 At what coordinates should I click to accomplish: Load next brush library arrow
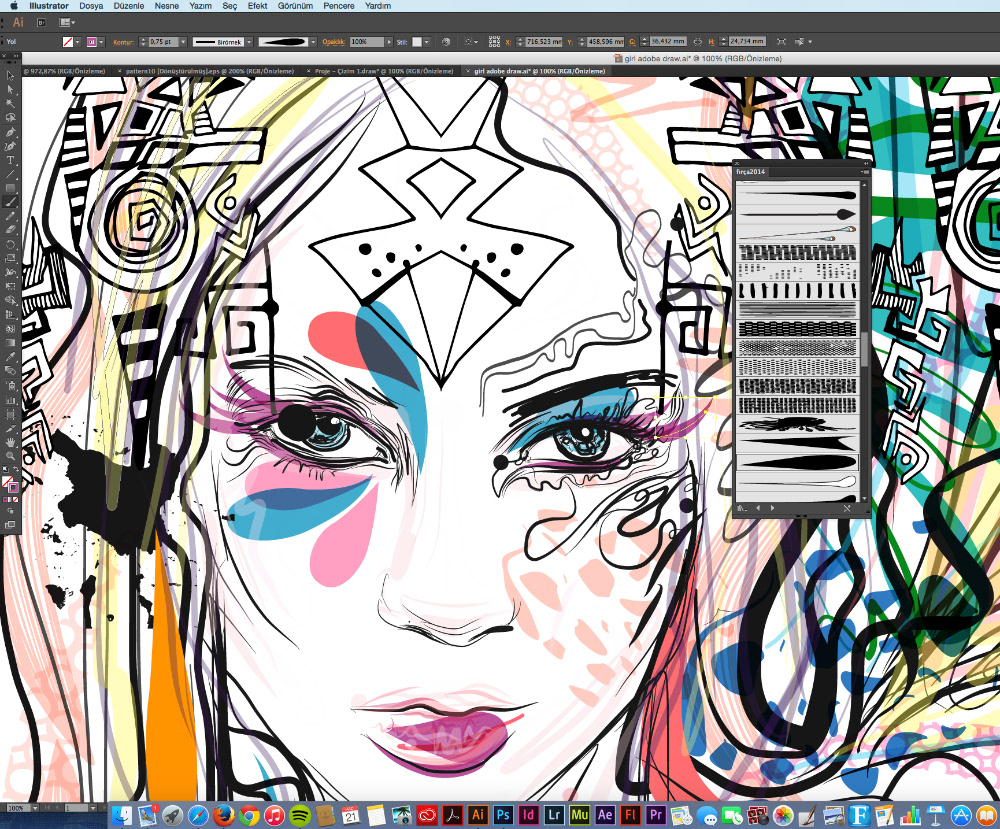772,508
